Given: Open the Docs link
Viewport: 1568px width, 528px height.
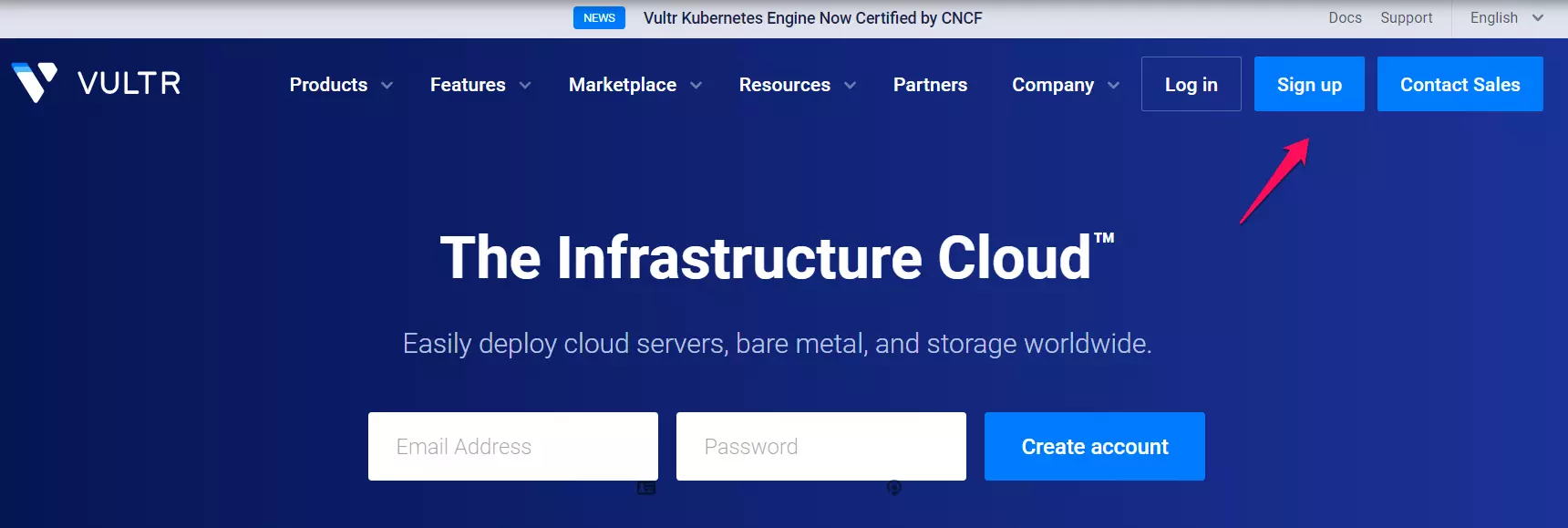Looking at the screenshot, I should (x=1345, y=17).
